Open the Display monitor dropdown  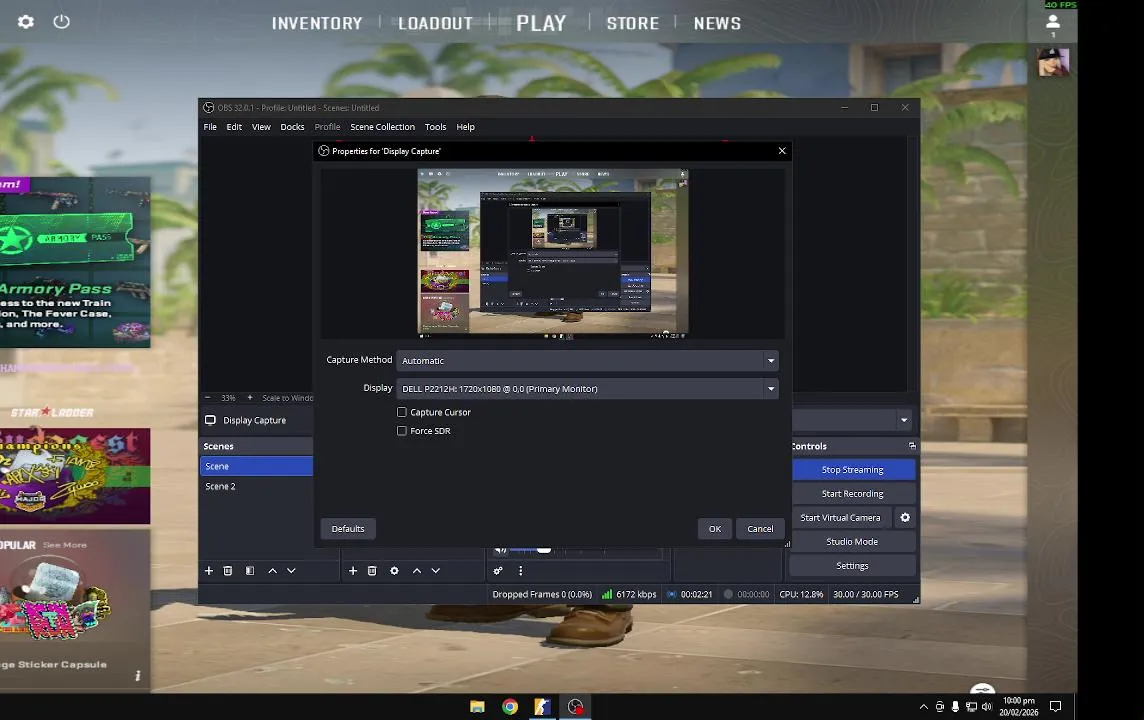point(587,389)
